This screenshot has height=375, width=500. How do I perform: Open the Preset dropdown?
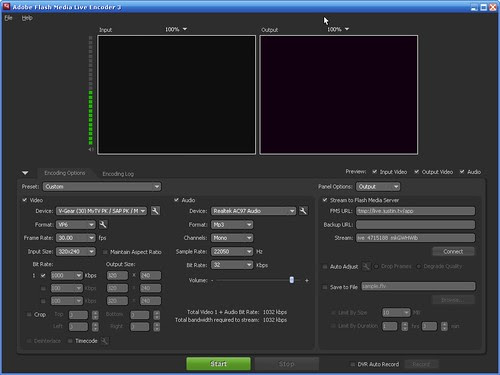[x=102, y=187]
